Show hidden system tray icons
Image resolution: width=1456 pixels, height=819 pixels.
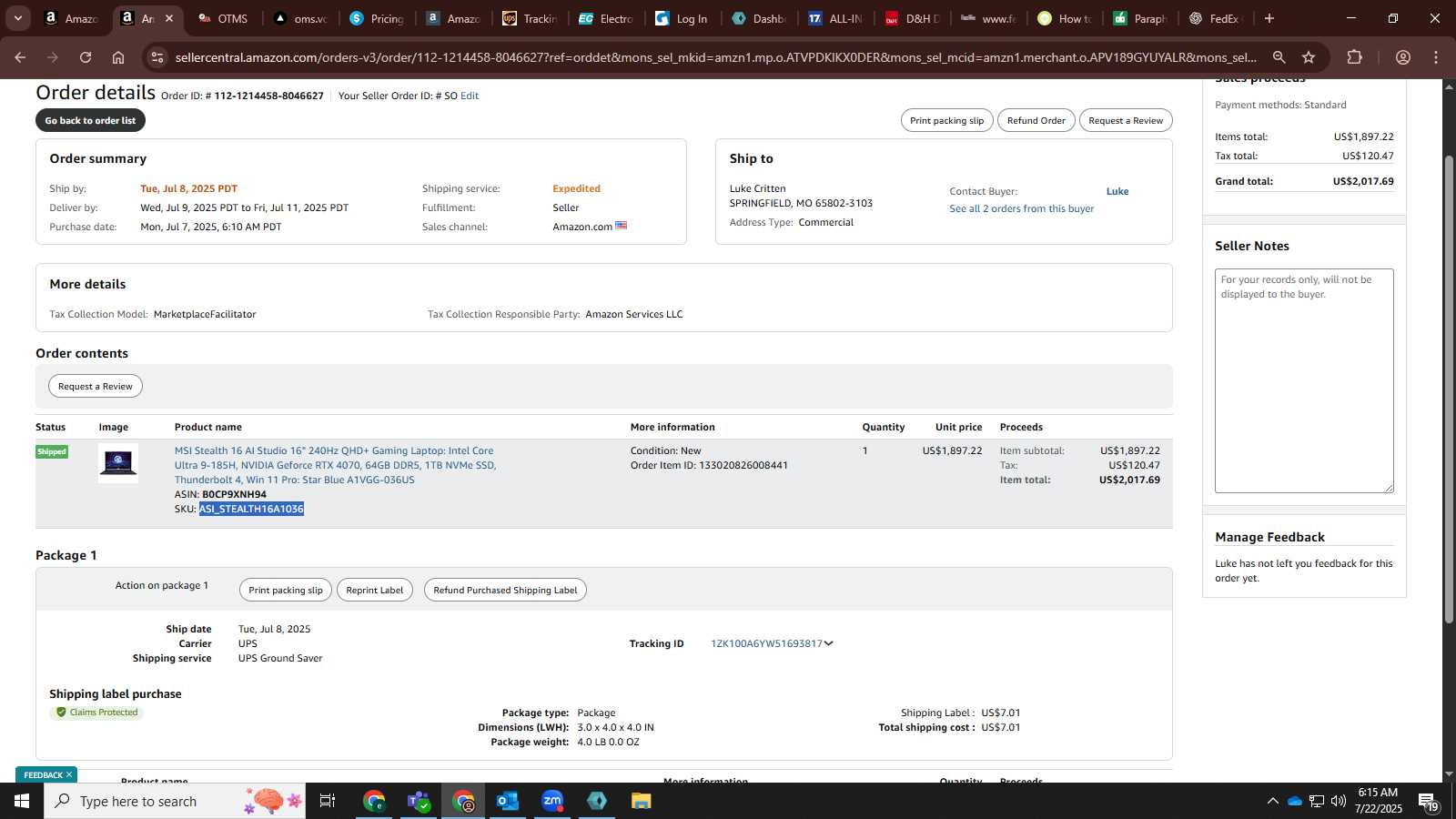1272,801
